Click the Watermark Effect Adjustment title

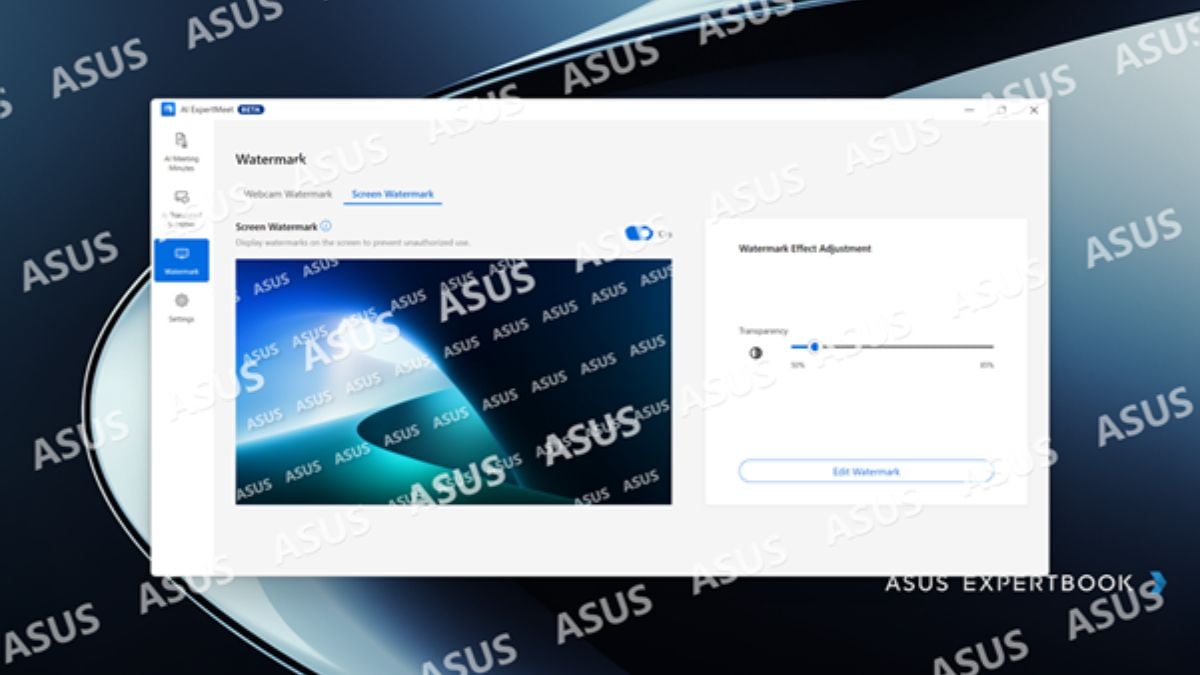805,248
